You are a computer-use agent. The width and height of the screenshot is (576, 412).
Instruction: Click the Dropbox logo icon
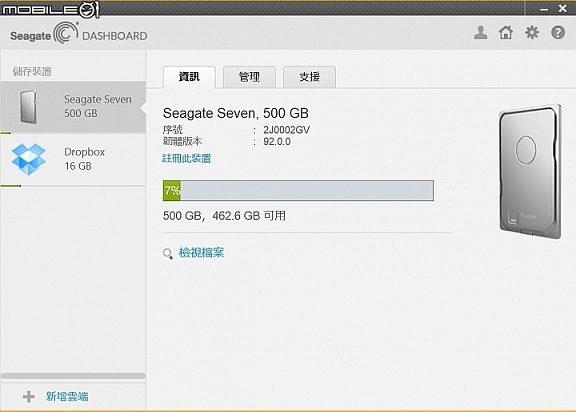click(29, 159)
